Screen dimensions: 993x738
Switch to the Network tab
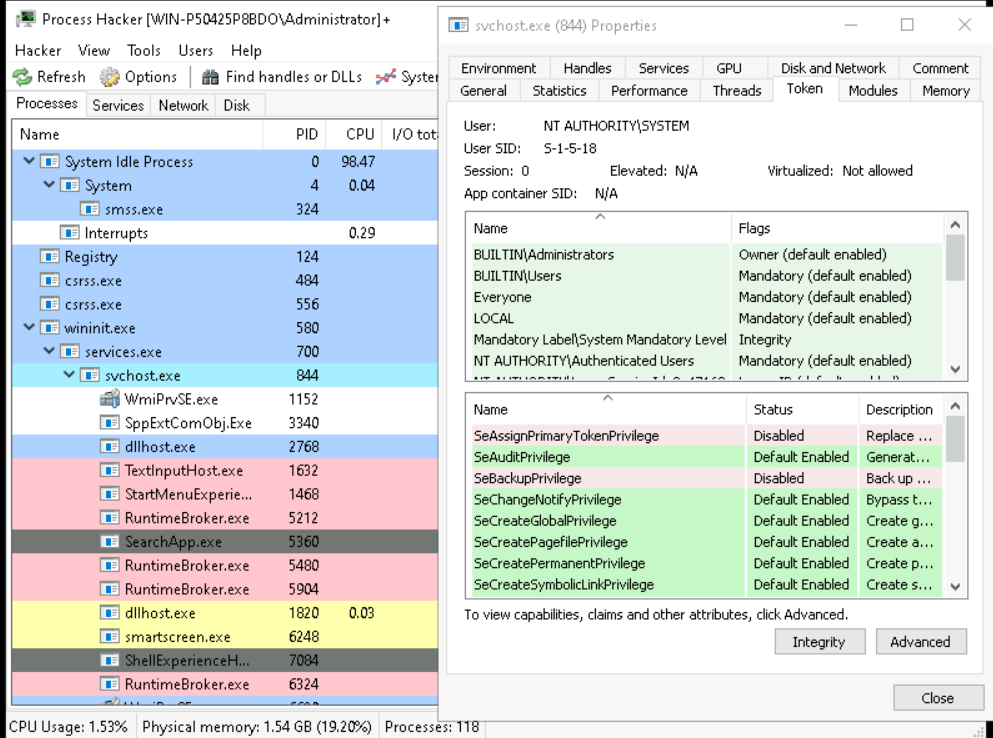(x=183, y=105)
